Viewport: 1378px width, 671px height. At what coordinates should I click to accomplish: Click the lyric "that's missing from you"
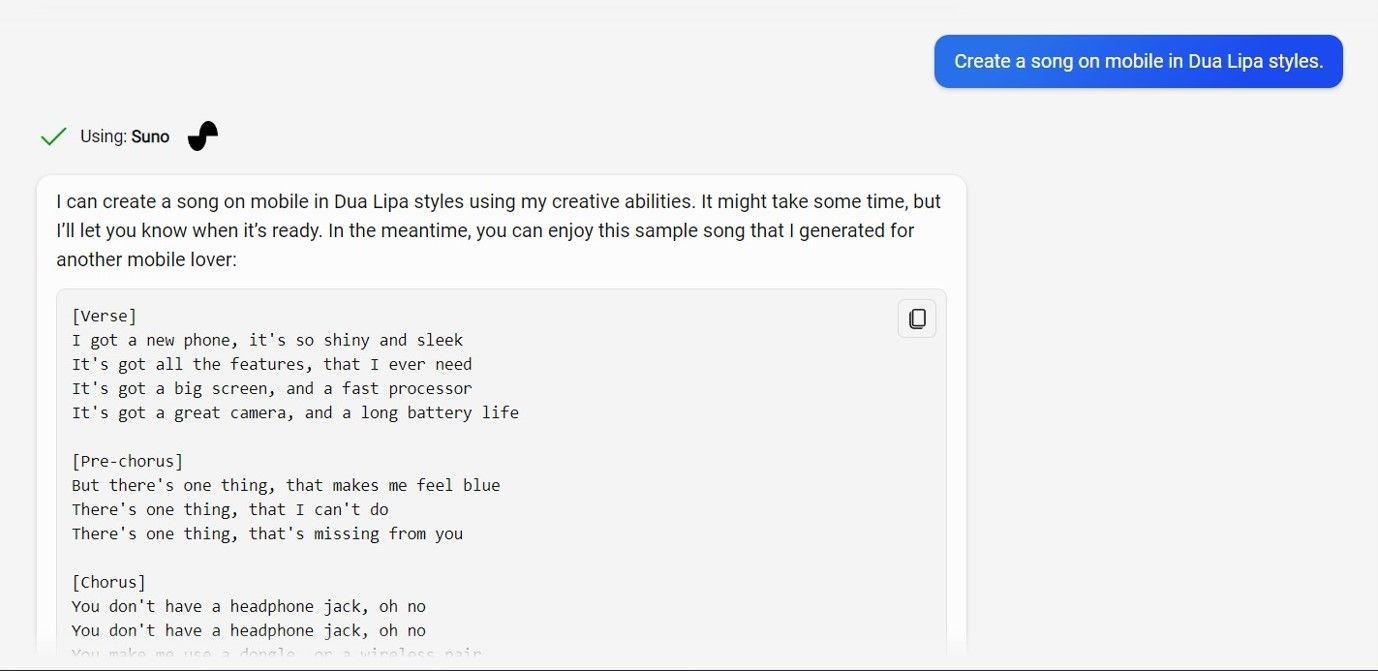pyautogui.click(x=267, y=533)
